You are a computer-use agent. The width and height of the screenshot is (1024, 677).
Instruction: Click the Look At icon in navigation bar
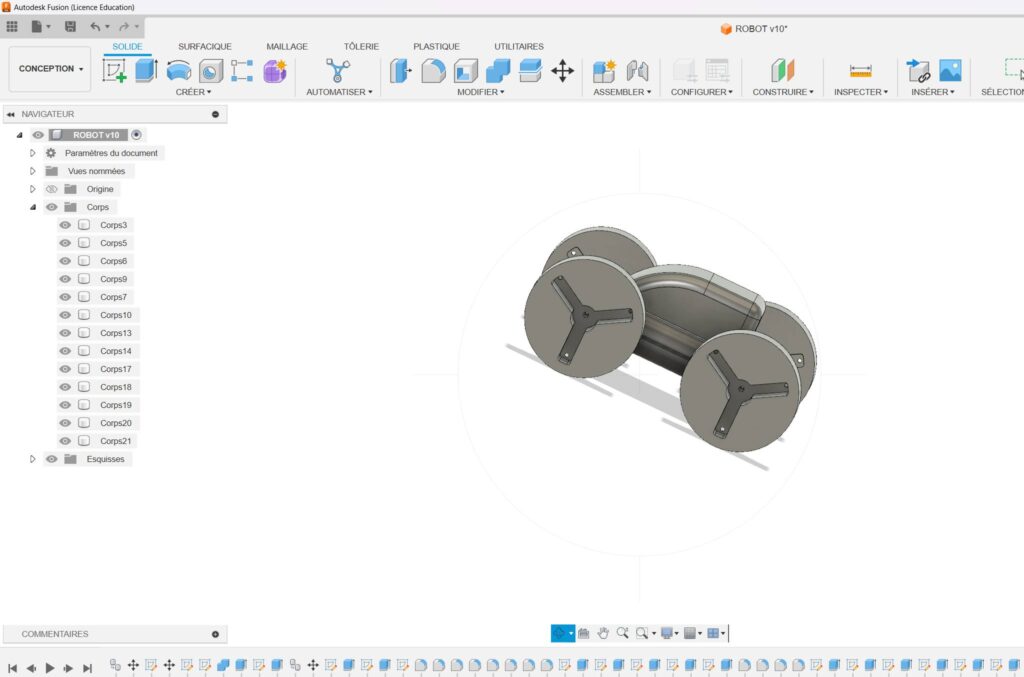(584, 633)
